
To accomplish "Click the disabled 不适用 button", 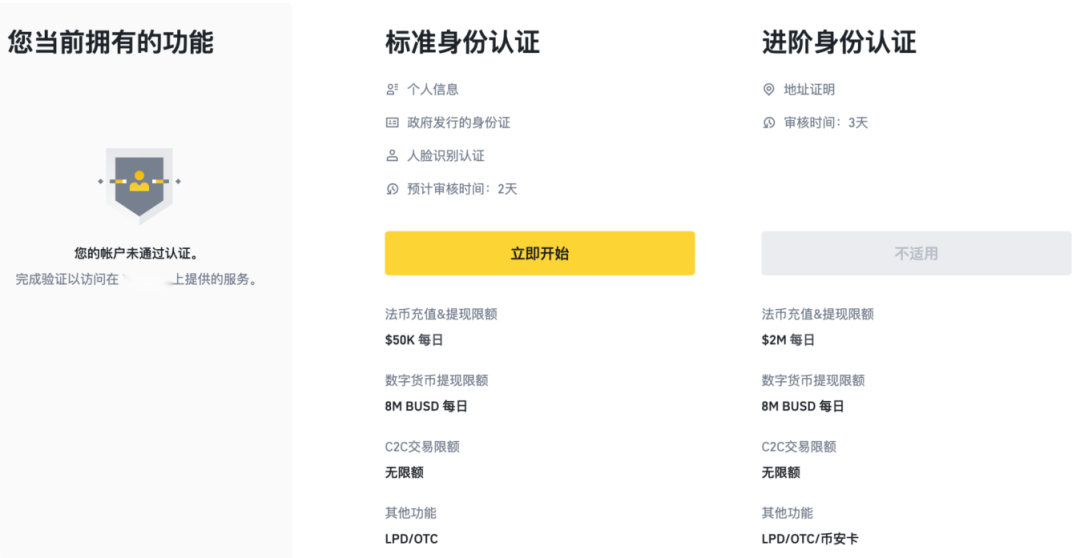I will 916,254.
